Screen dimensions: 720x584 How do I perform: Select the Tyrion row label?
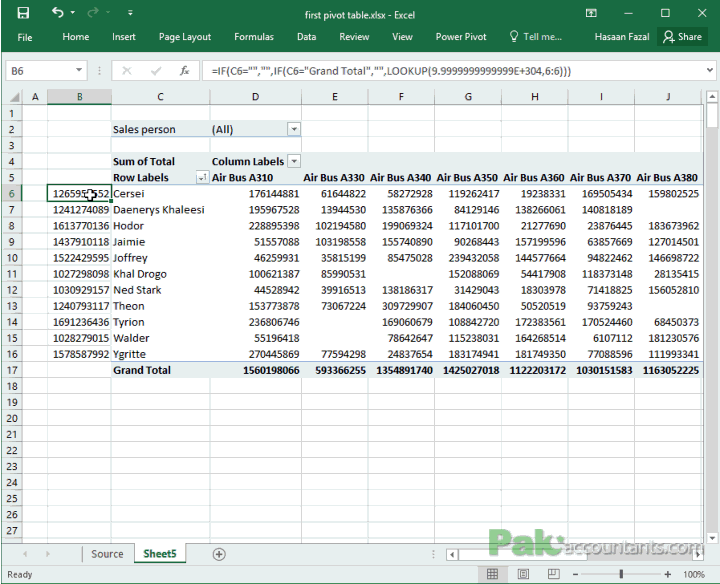pos(160,322)
